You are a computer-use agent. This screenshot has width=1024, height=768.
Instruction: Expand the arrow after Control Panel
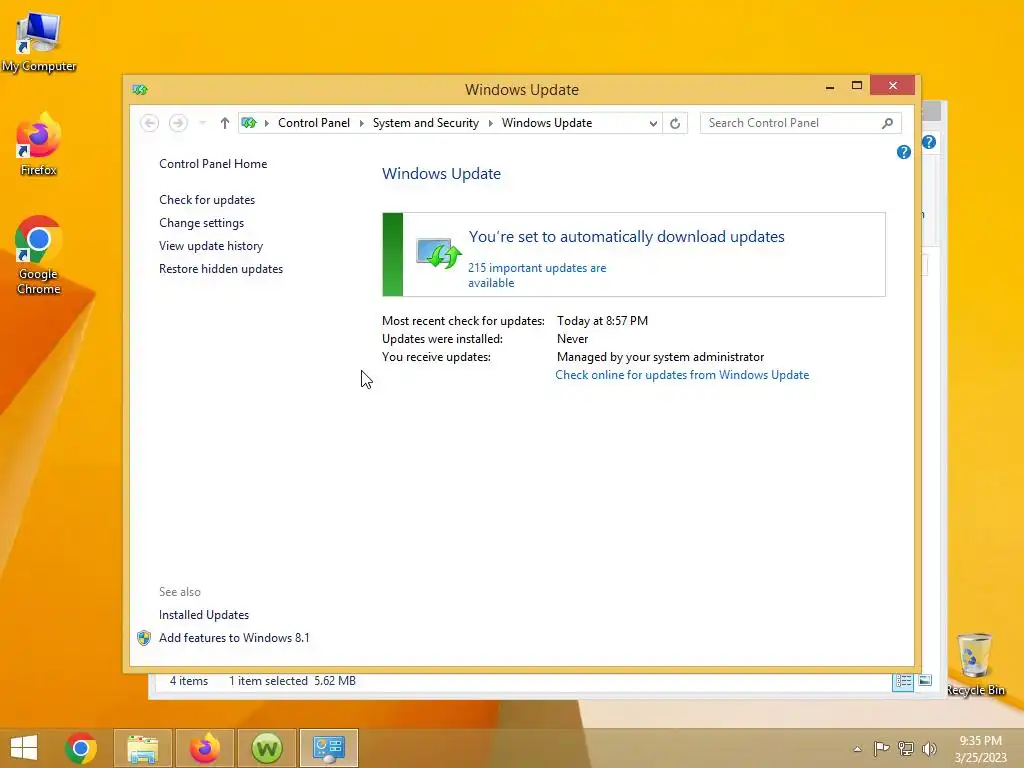[x=362, y=123]
